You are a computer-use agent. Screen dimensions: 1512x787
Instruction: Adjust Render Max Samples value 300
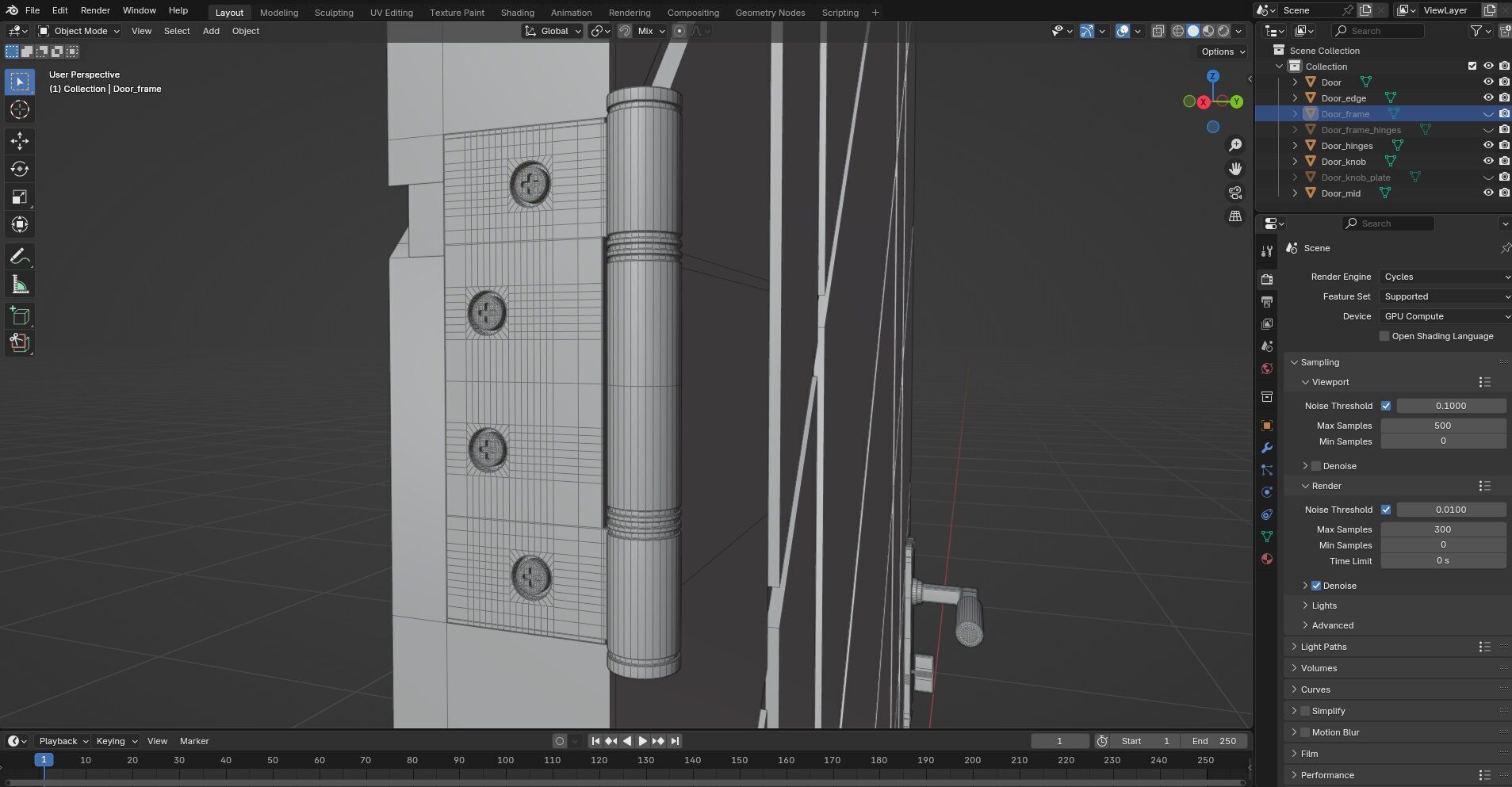click(x=1443, y=529)
